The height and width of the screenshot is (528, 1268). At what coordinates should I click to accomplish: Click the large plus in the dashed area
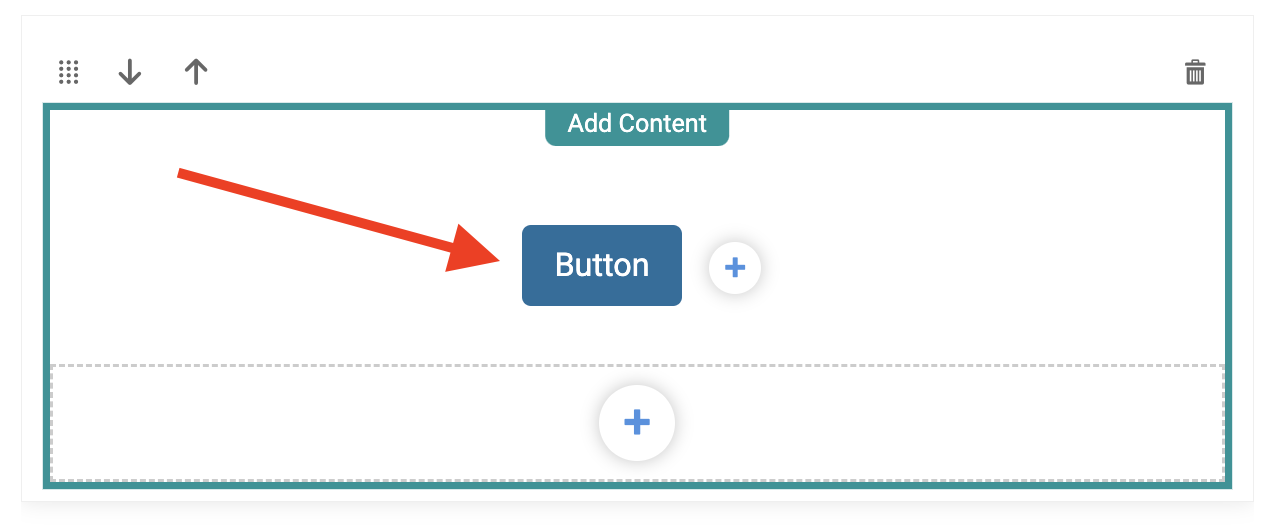pyautogui.click(x=637, y=422)
